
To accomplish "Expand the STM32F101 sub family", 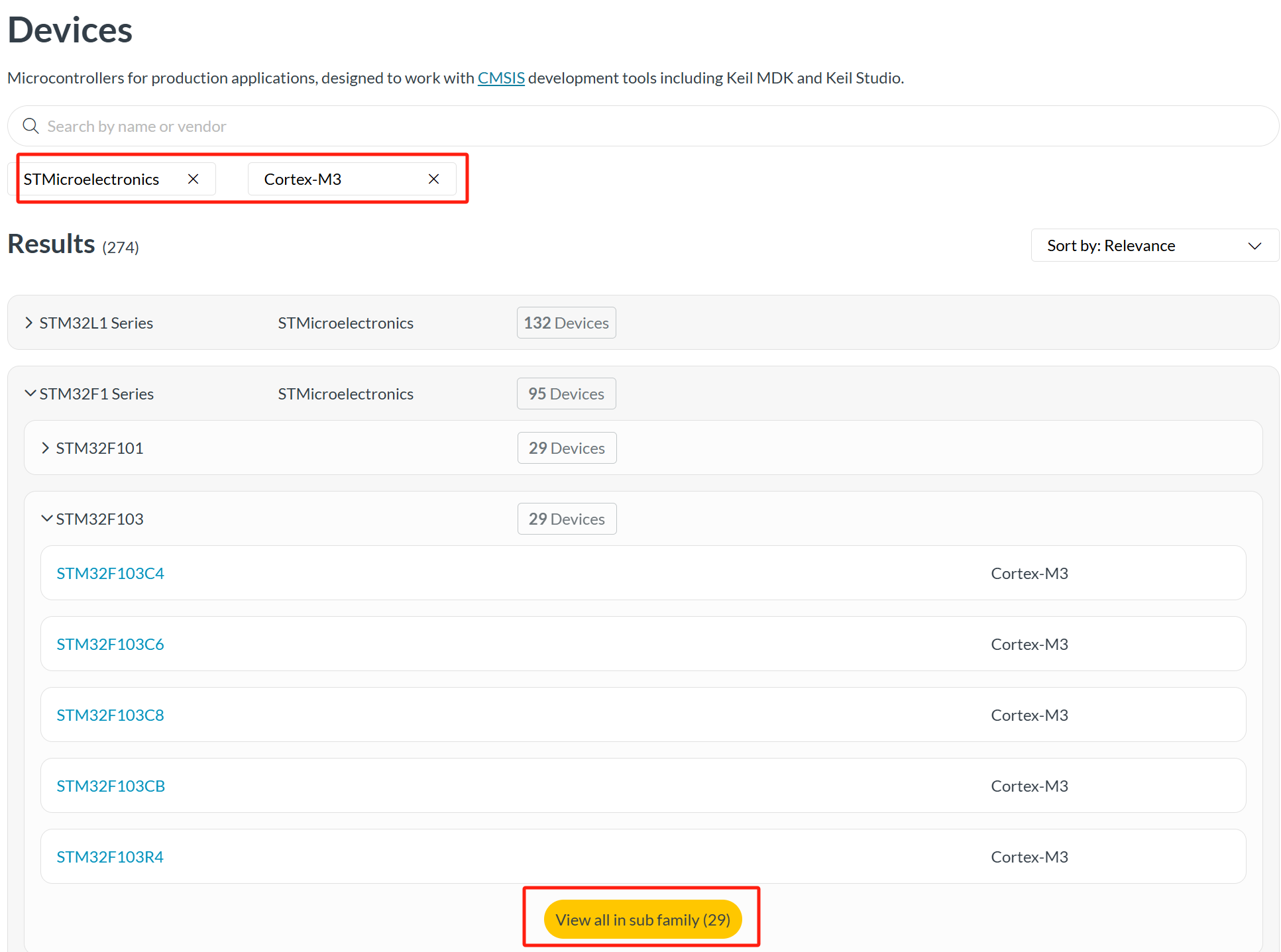I will tap(46, 448).
